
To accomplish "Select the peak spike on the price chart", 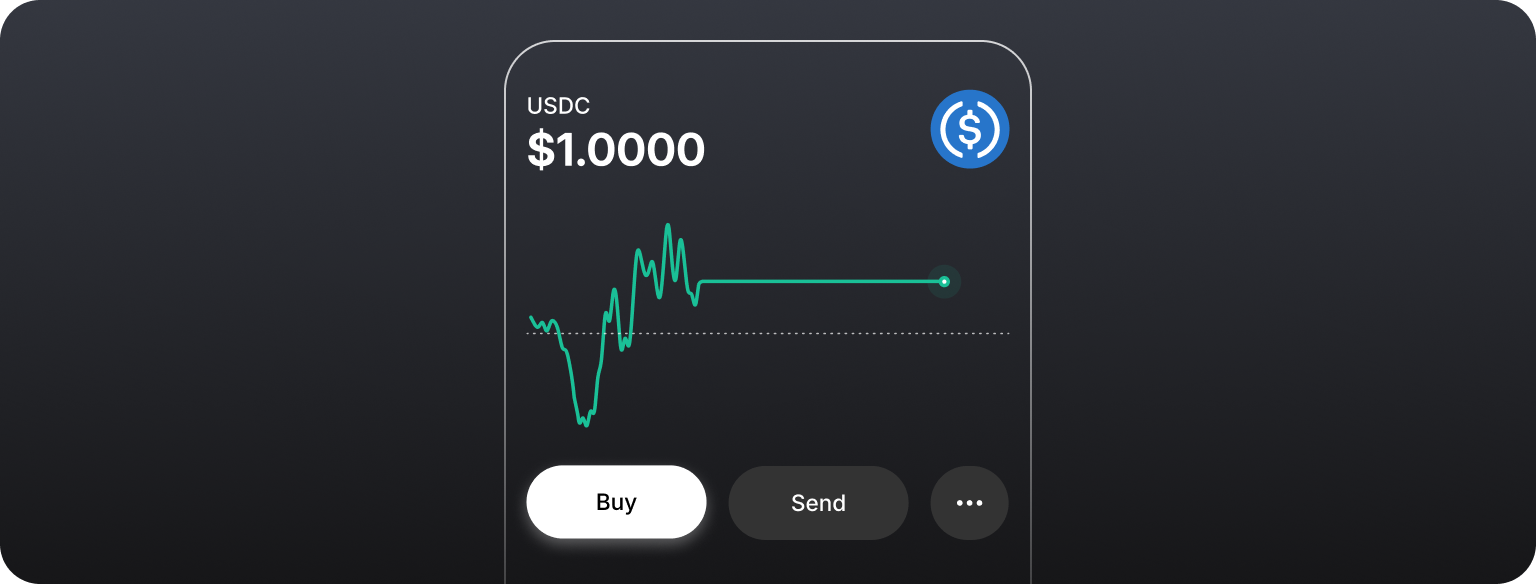I will [x=667, y=225].
